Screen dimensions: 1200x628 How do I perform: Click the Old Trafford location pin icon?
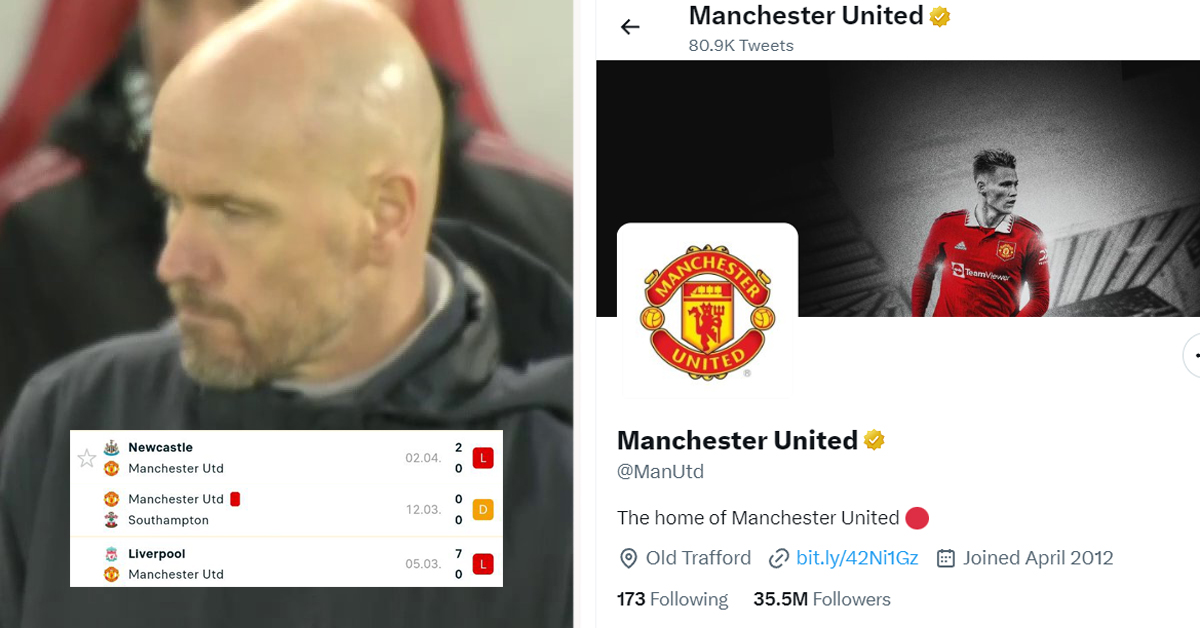628,558
